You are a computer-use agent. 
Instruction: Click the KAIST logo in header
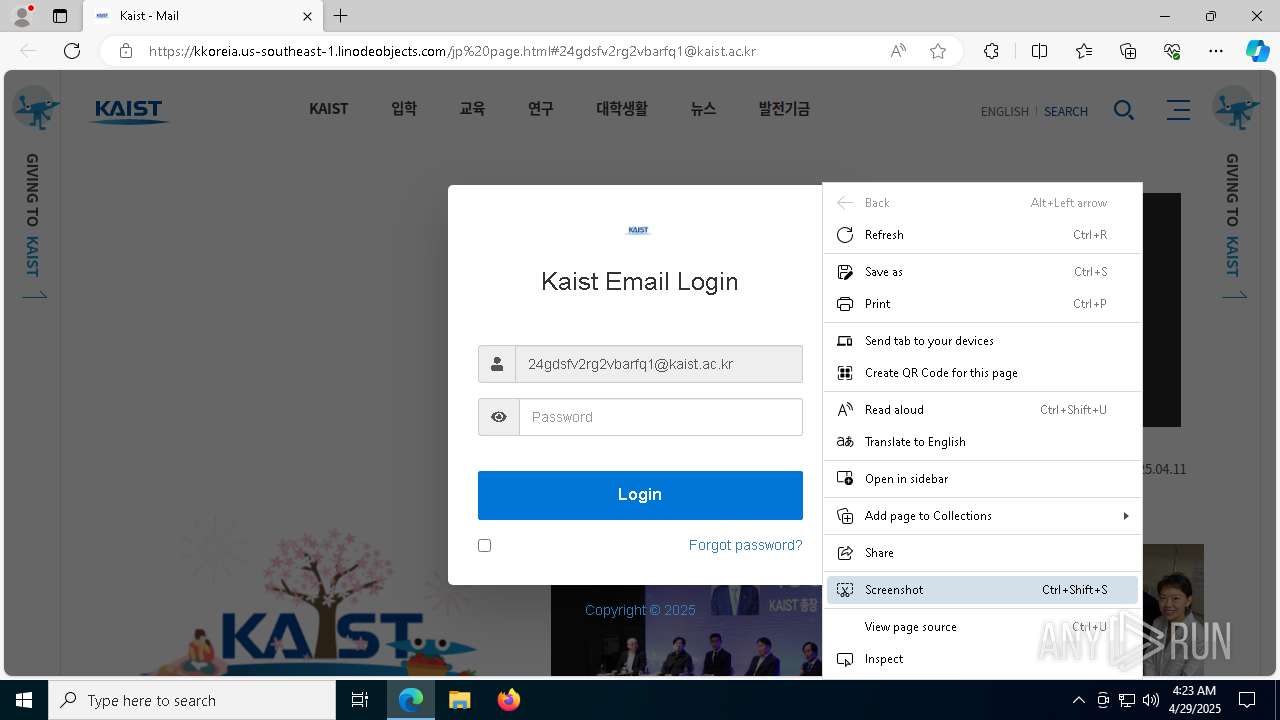tap(129, 111)
